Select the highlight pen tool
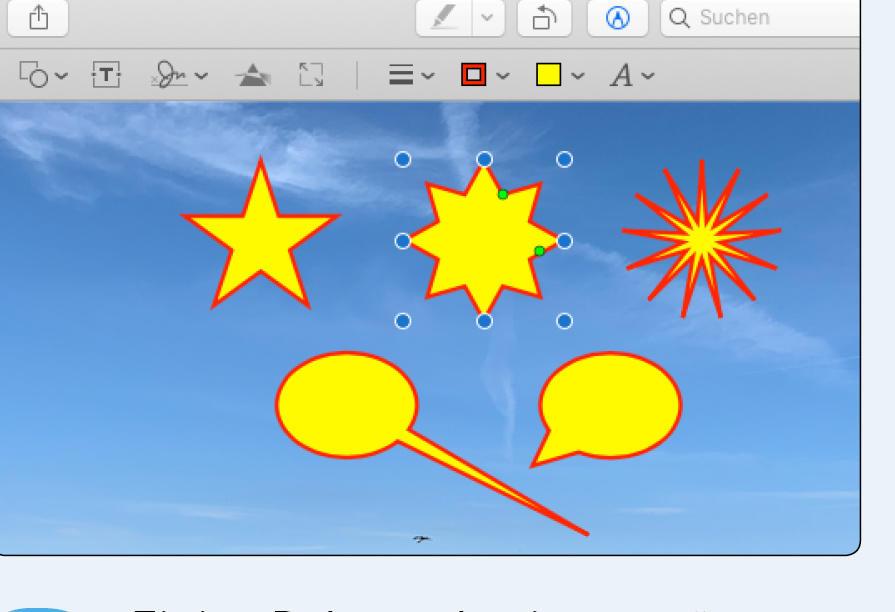Image resolution: width=895 pixels, height=612 pixels. 444,17
